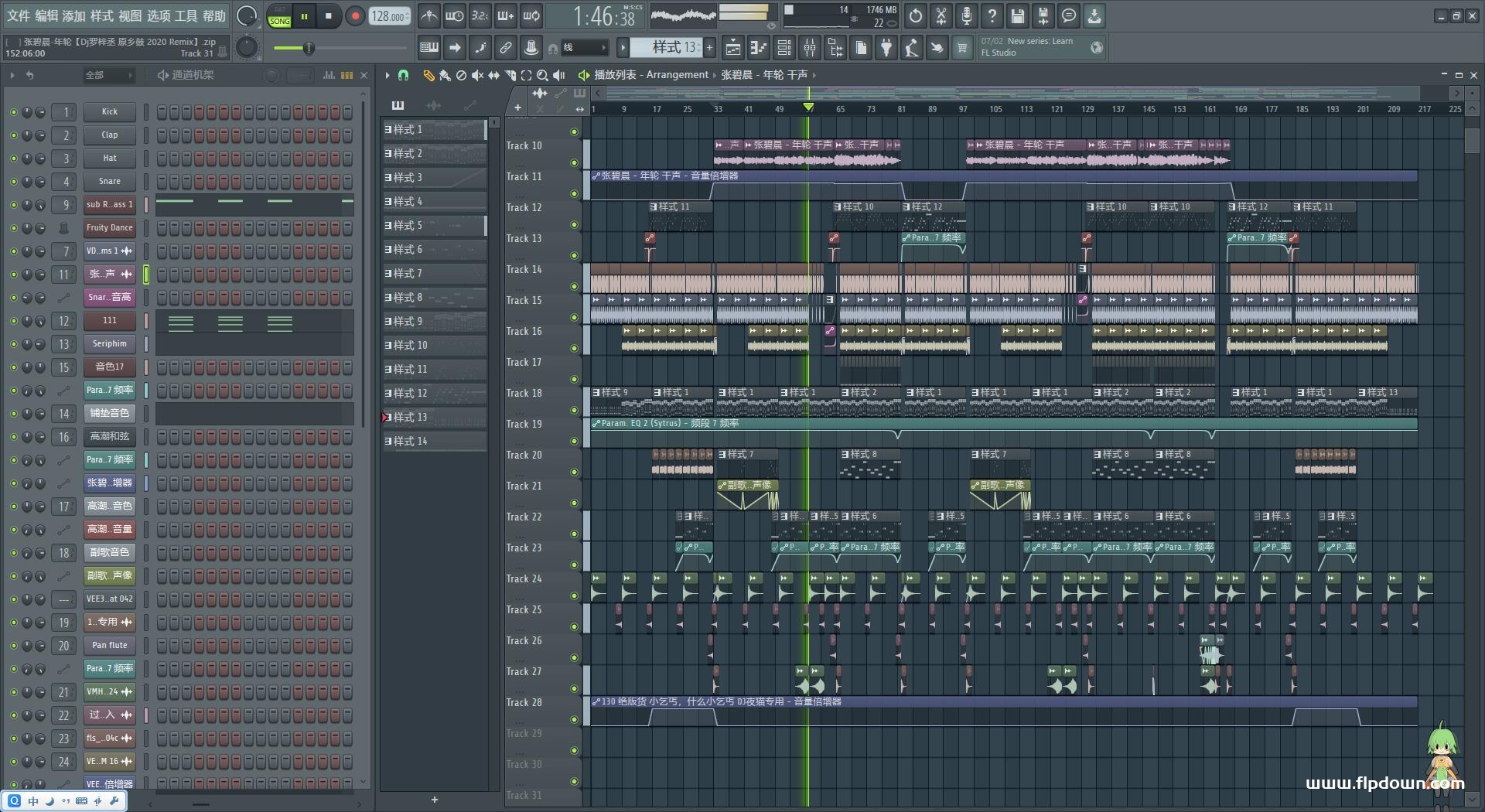
Task: Select the pencil draw tool in playlist
Action: (428, 75)
